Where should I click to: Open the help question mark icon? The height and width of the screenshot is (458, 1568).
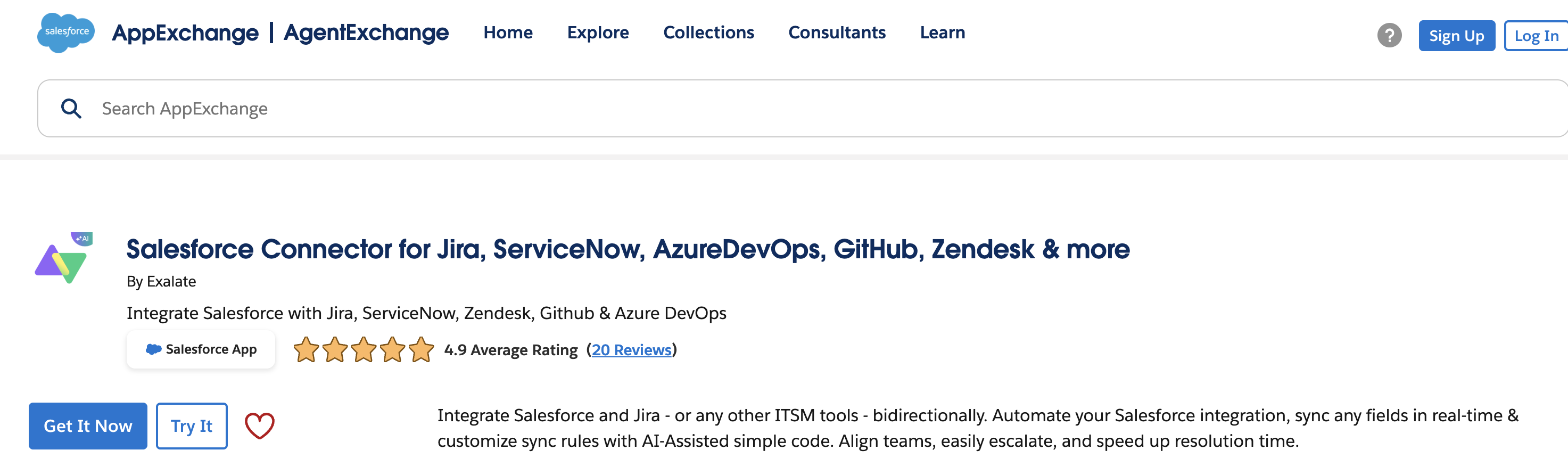[1389, 35]
